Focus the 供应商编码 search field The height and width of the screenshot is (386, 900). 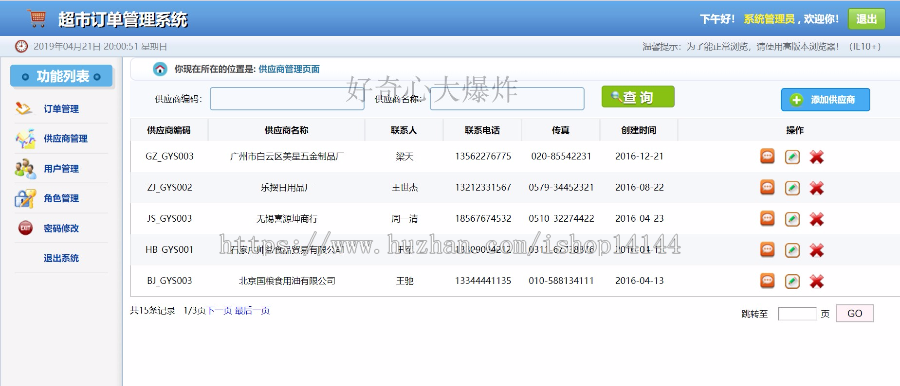coord(287,99)
